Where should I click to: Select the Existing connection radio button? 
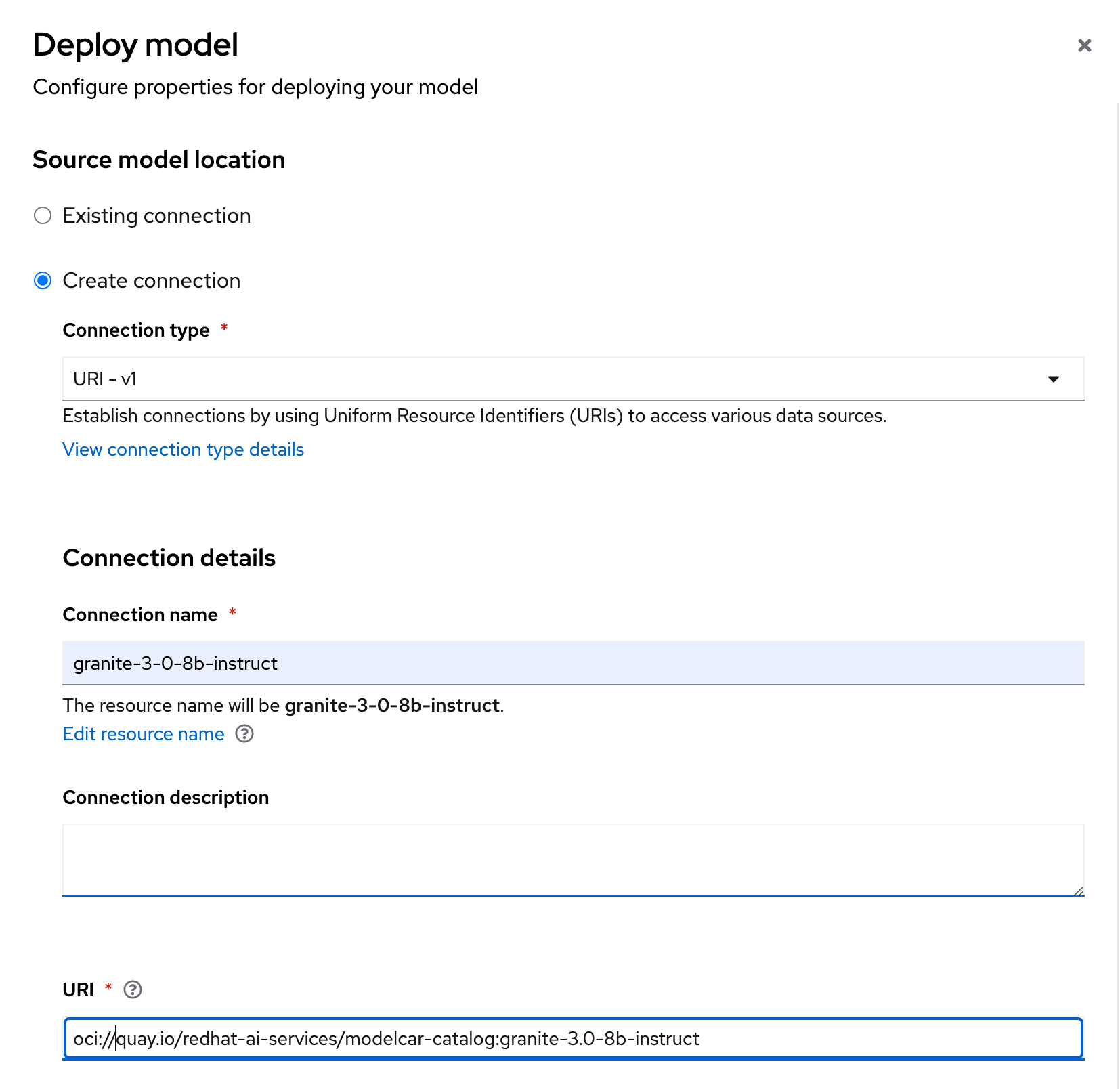(43, 216)
